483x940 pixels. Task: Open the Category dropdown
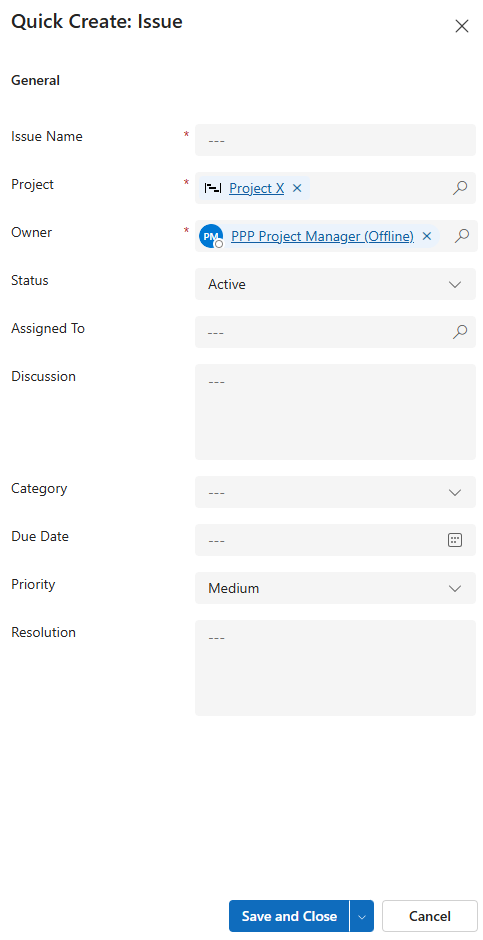click(335, 492)
